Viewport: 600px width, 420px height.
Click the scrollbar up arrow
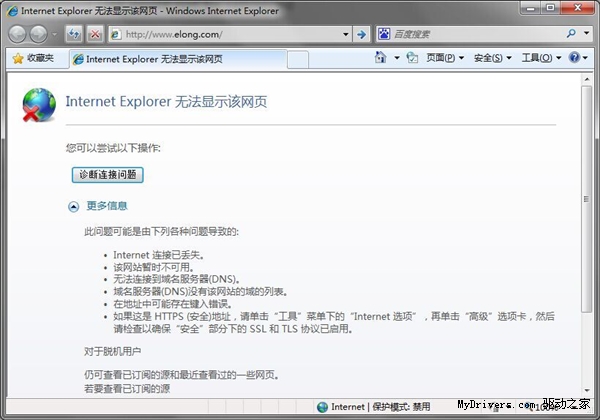587,80
